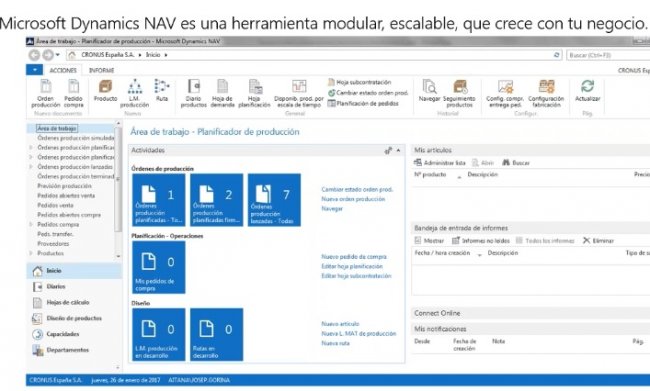Click the Cambiar estado orden prod. link
This screenshot has height=391, width=650.
tap(357, 189)
